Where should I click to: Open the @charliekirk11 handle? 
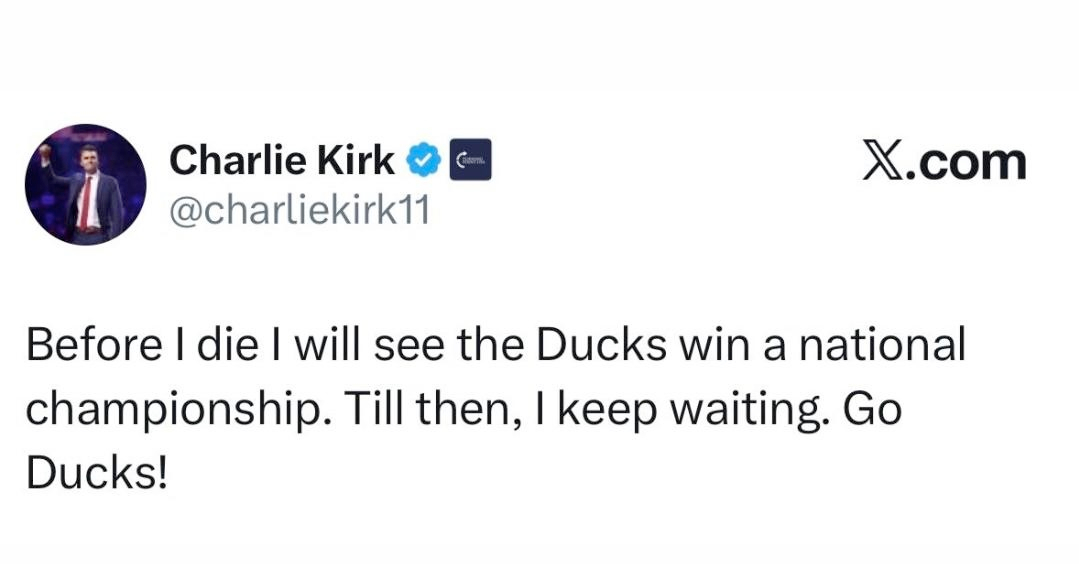pos(300,212)
